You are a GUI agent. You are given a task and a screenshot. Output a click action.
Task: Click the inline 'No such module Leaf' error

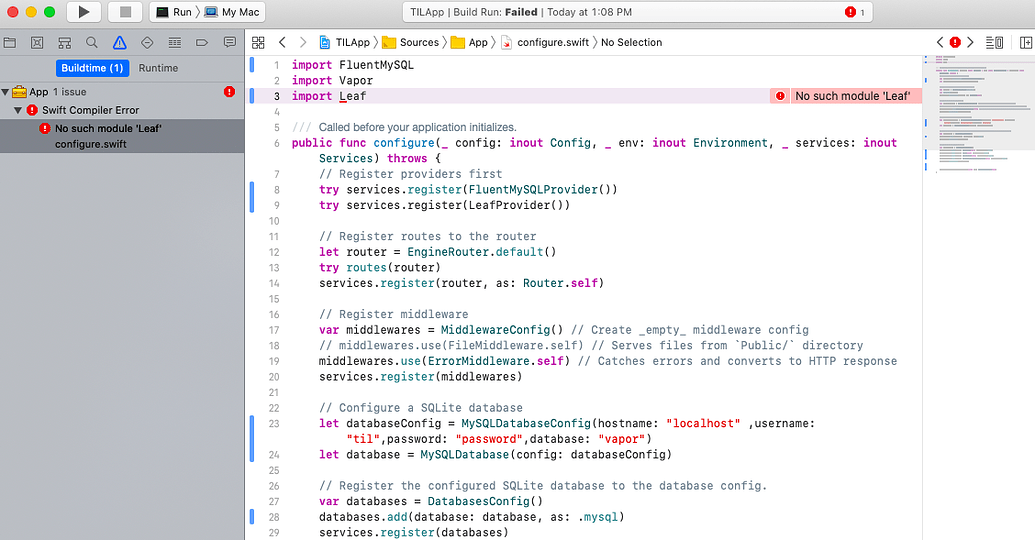(x=852, y=96)
